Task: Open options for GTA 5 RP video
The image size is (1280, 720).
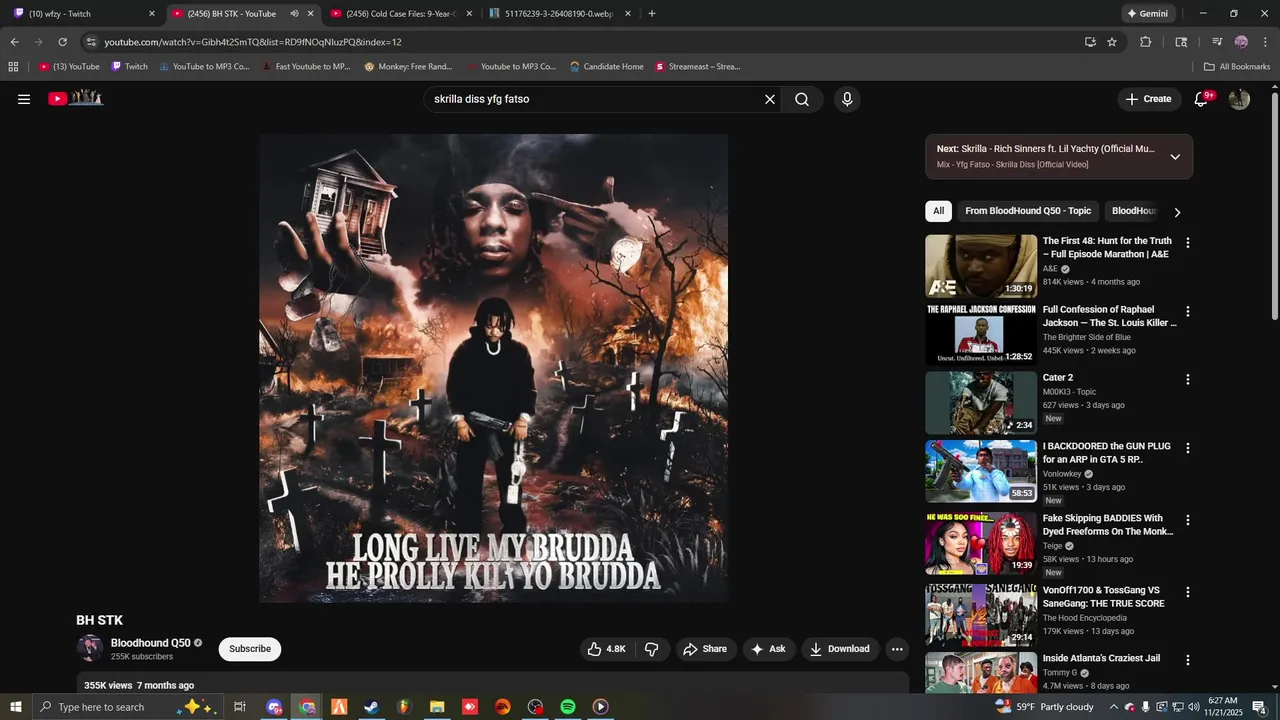Action: click(x=1188, y=448)
